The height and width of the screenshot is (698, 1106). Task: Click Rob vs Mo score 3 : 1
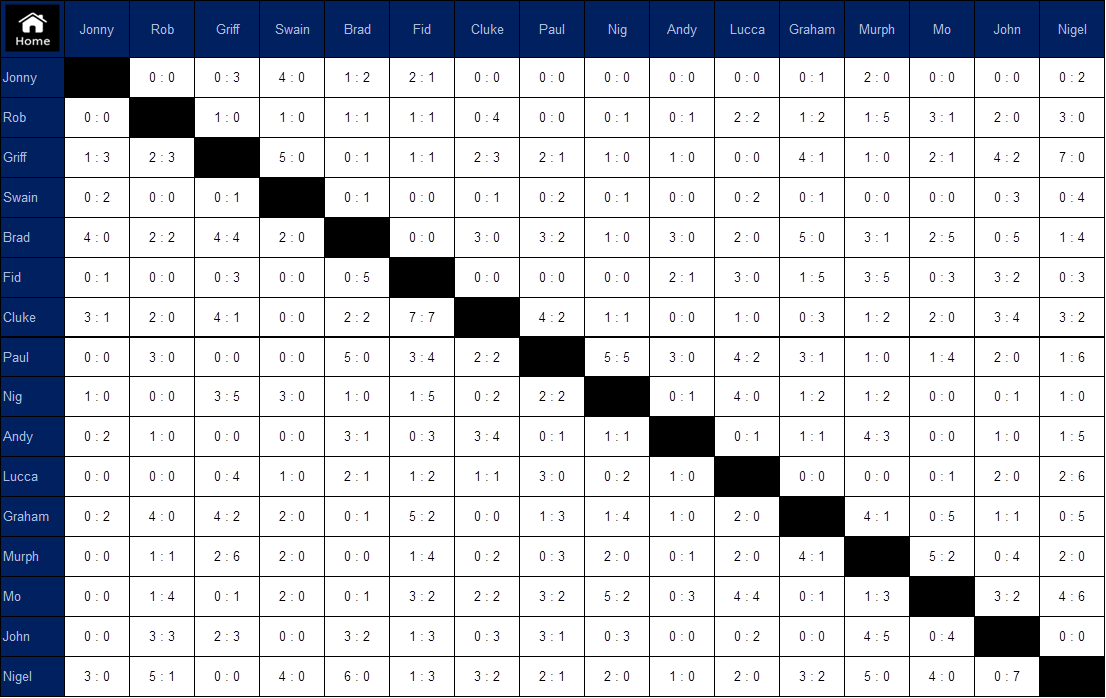[942, 118]
